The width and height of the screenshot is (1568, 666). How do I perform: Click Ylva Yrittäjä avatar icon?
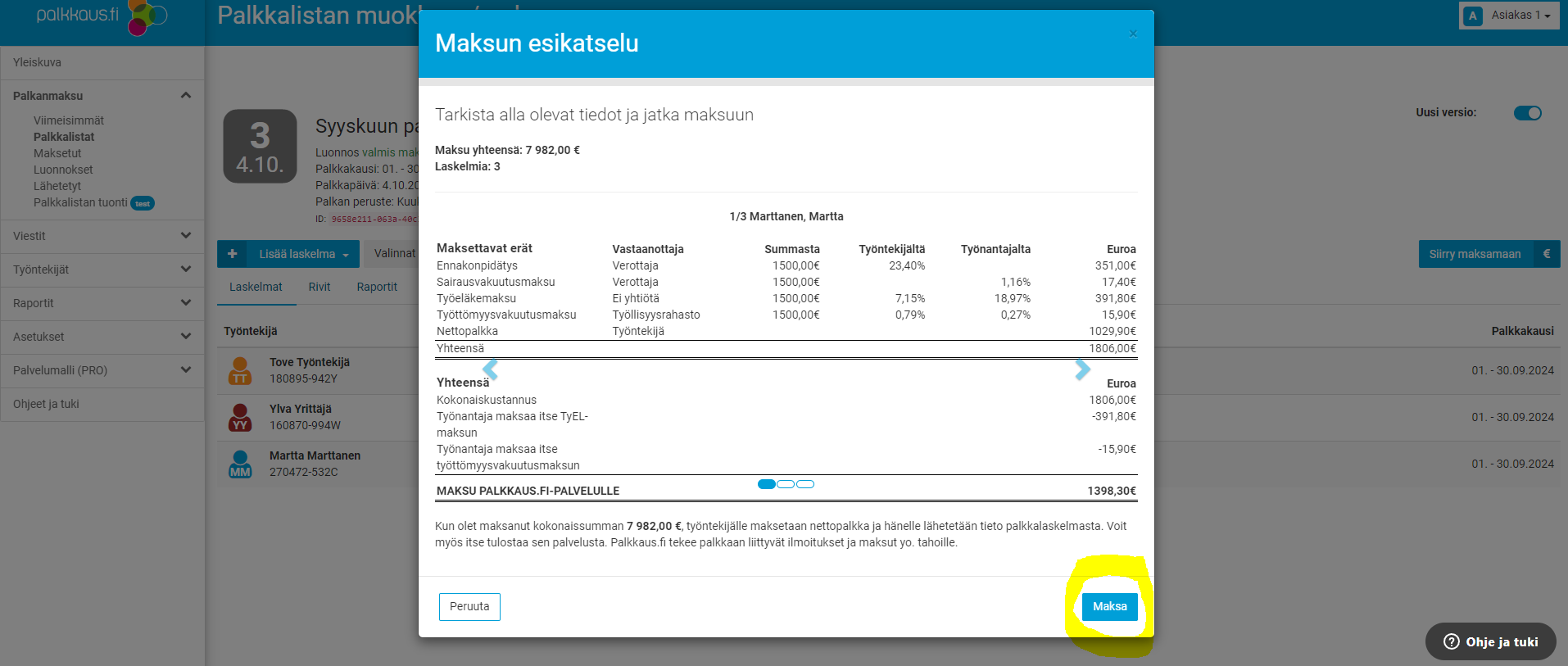click(x=240, y=417)
